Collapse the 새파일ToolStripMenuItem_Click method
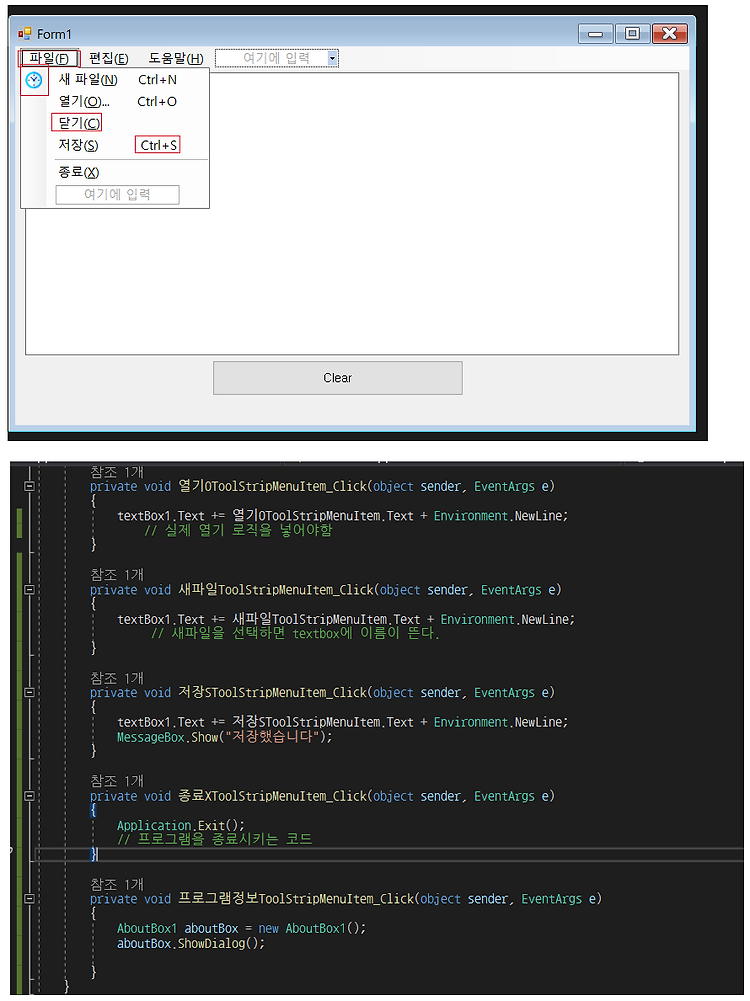 coord(29,590)
